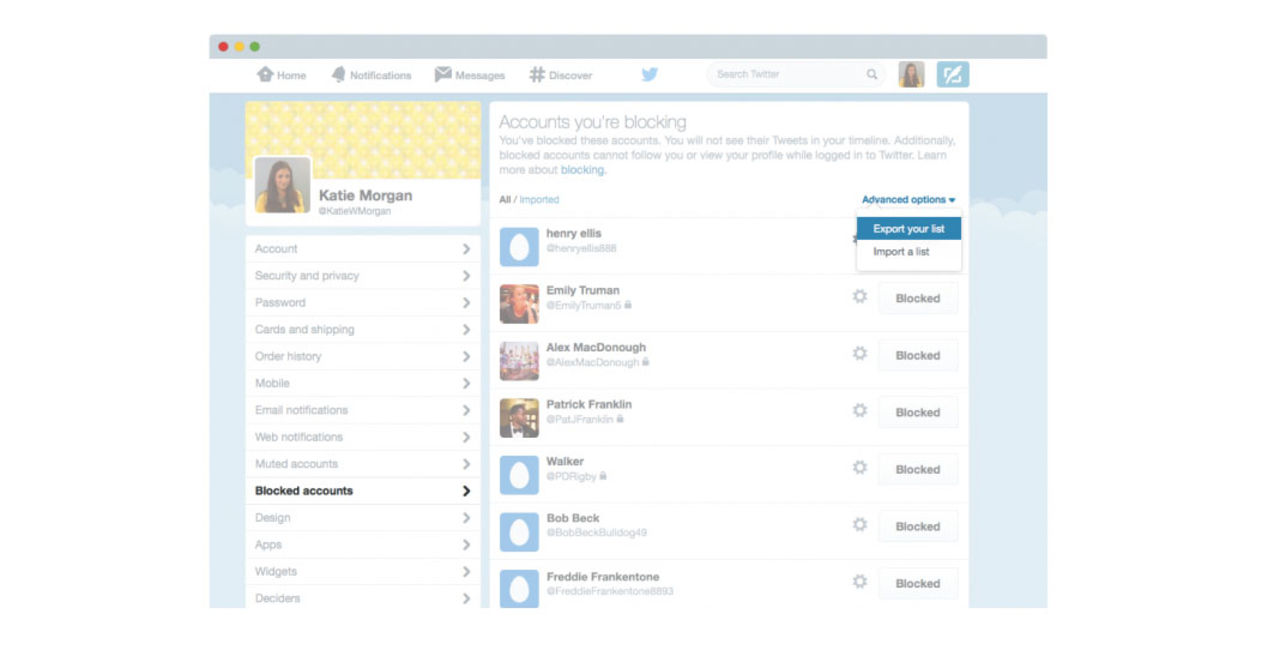This screenshot has height=650, width=1280.
Task: Unblock Bob Beck using Blocked button
Action: pyautogui.click(x=917, y=526)
